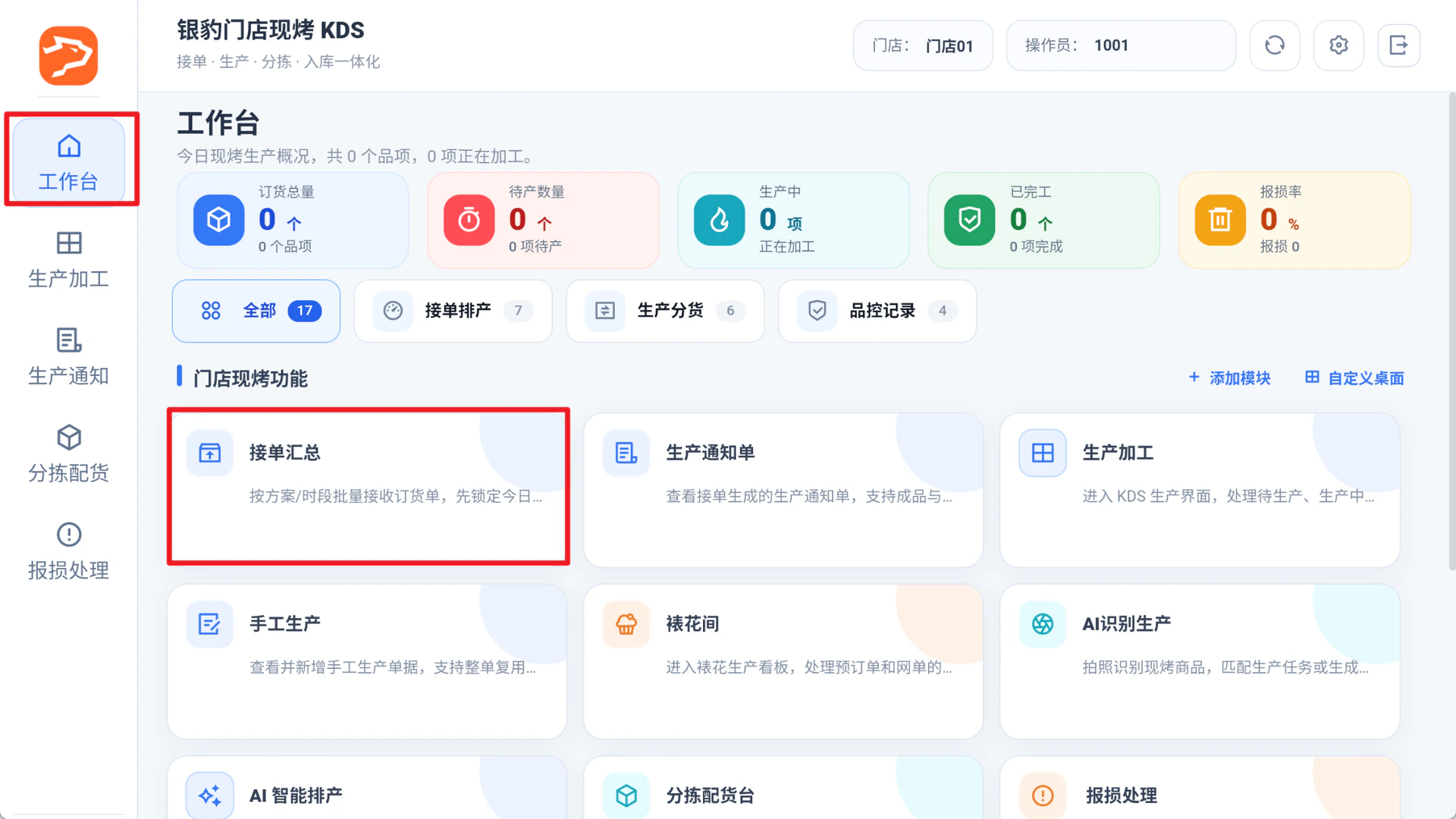Go to 分拣配货 in sidebar
This screenshot has height=819, width=1456.
[69, 454]
